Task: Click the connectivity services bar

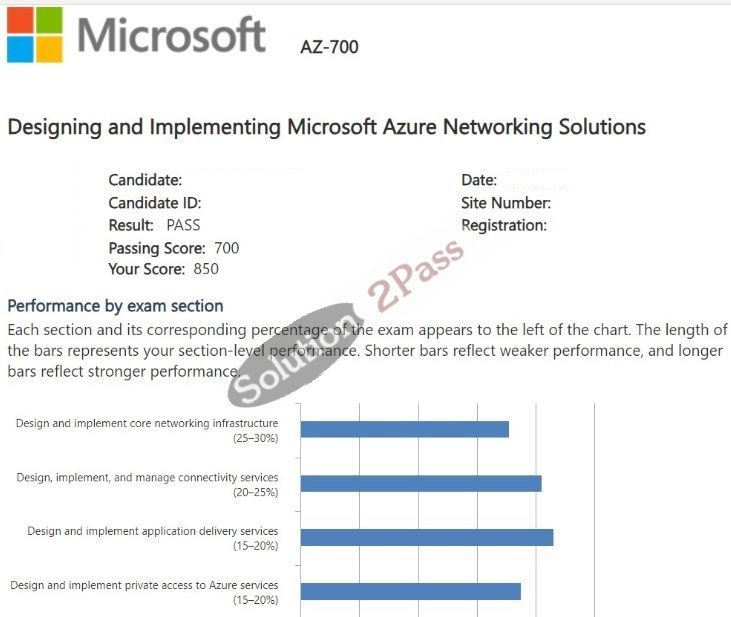Action: [421, 484]
